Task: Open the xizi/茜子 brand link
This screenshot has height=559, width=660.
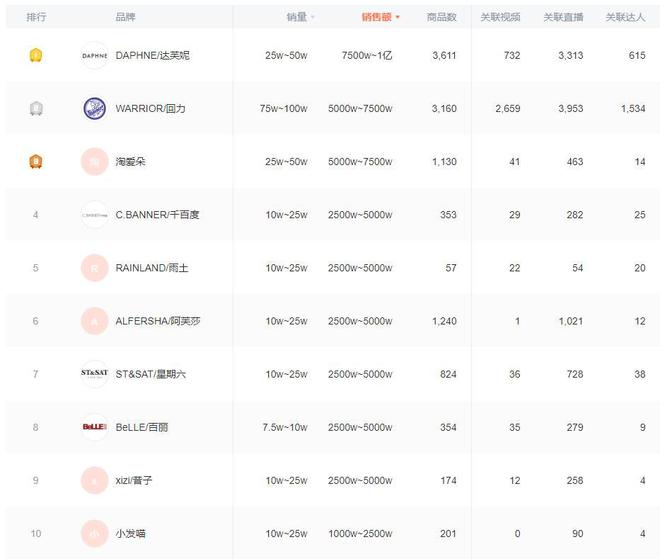Action: tap(134, 480)
